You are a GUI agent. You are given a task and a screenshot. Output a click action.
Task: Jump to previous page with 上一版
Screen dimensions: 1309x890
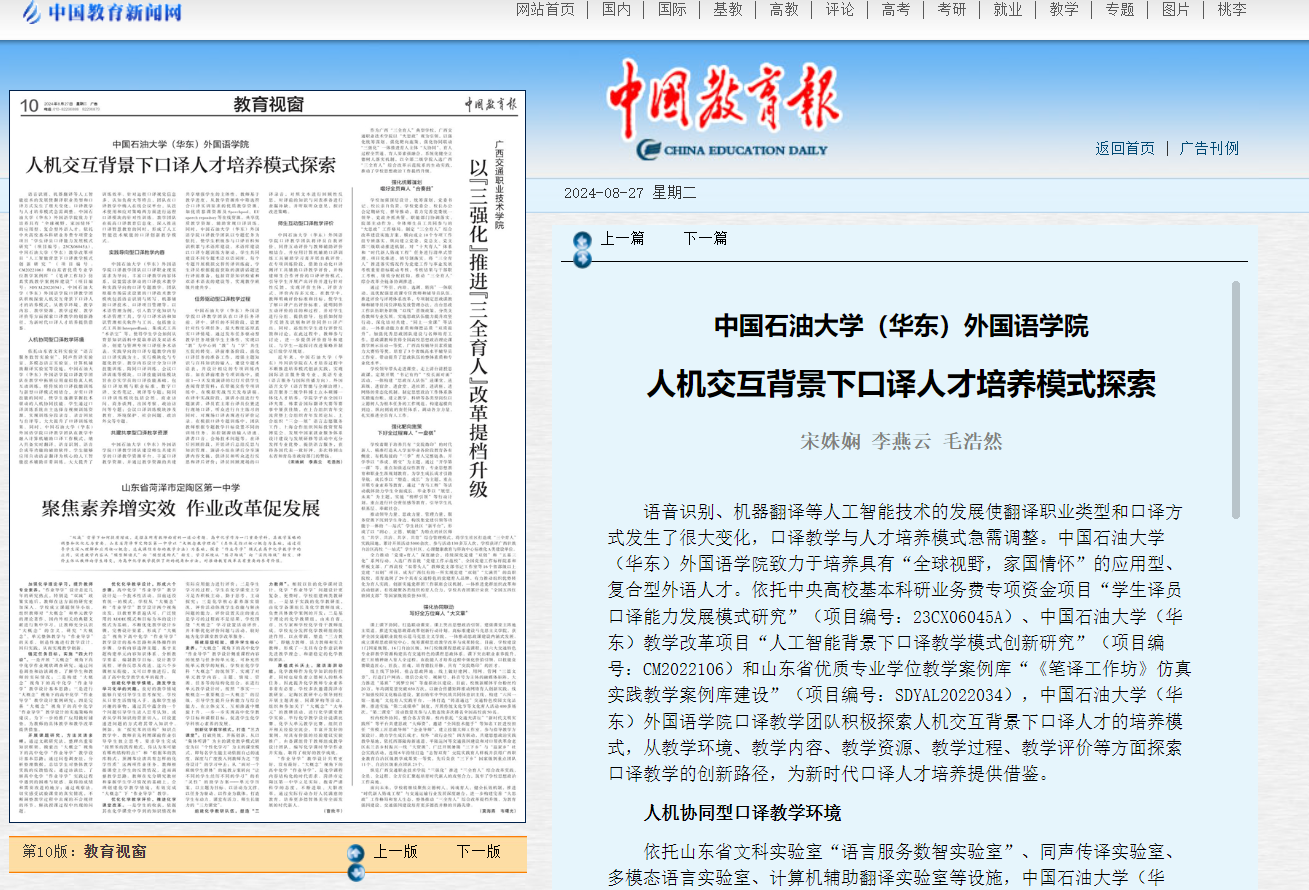(395, 851)
